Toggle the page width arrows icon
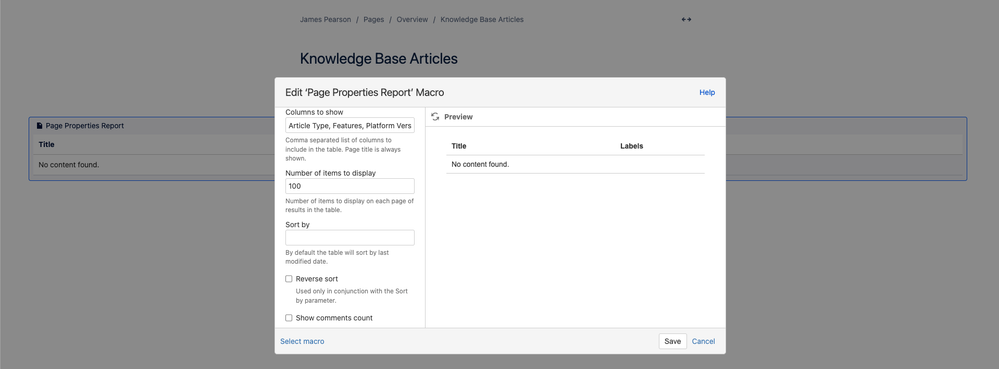Viewport: 999px width, 369px height. [686, 19]
